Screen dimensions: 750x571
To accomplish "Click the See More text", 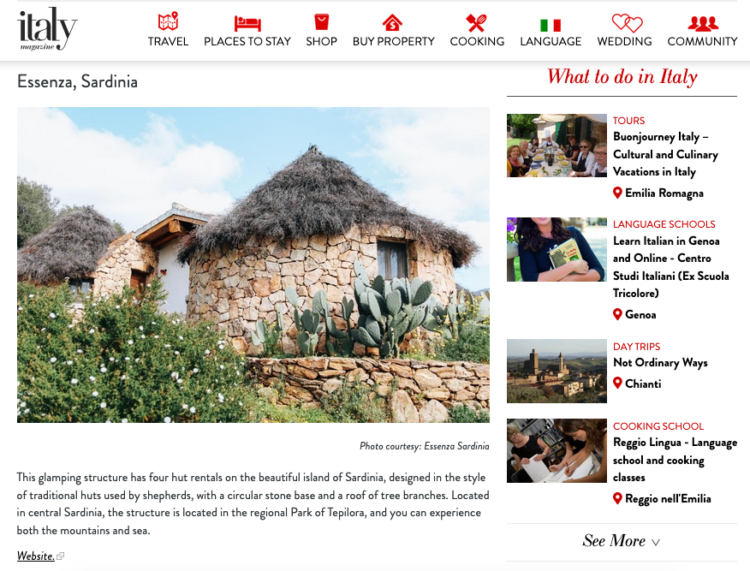I will click(x=614, y=540).
